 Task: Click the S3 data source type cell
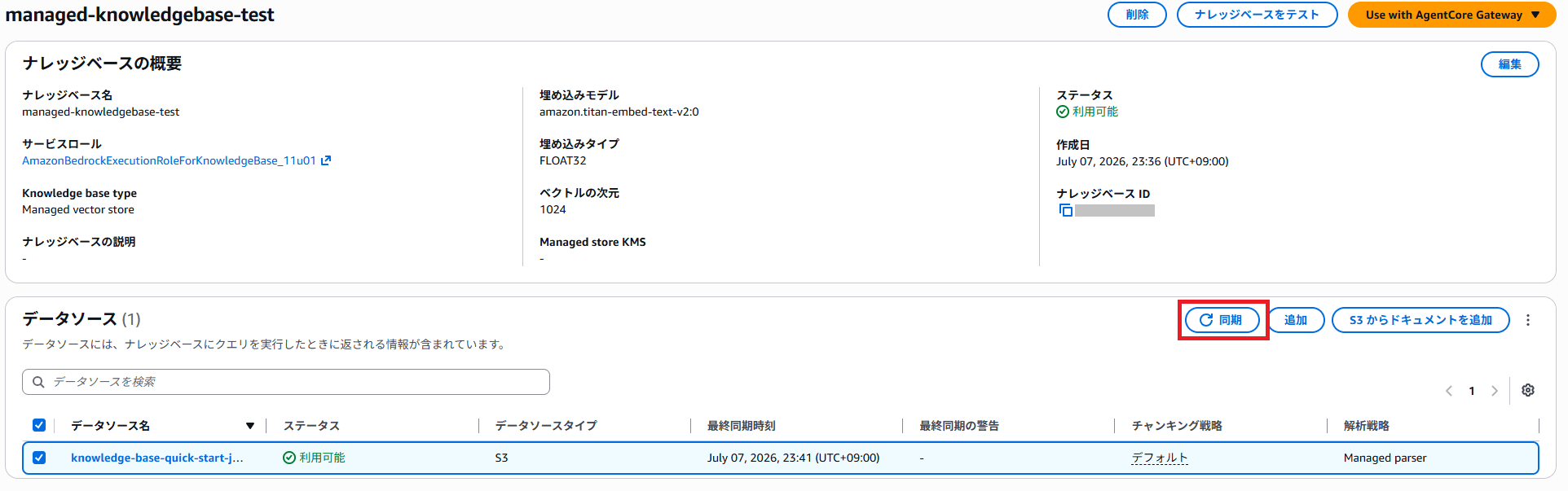[501, 458]
